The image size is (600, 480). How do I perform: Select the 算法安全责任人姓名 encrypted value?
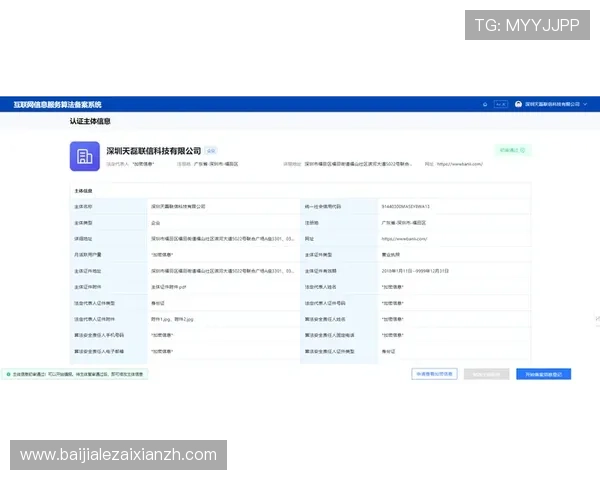pyautogui.click(x=393, y=319)
